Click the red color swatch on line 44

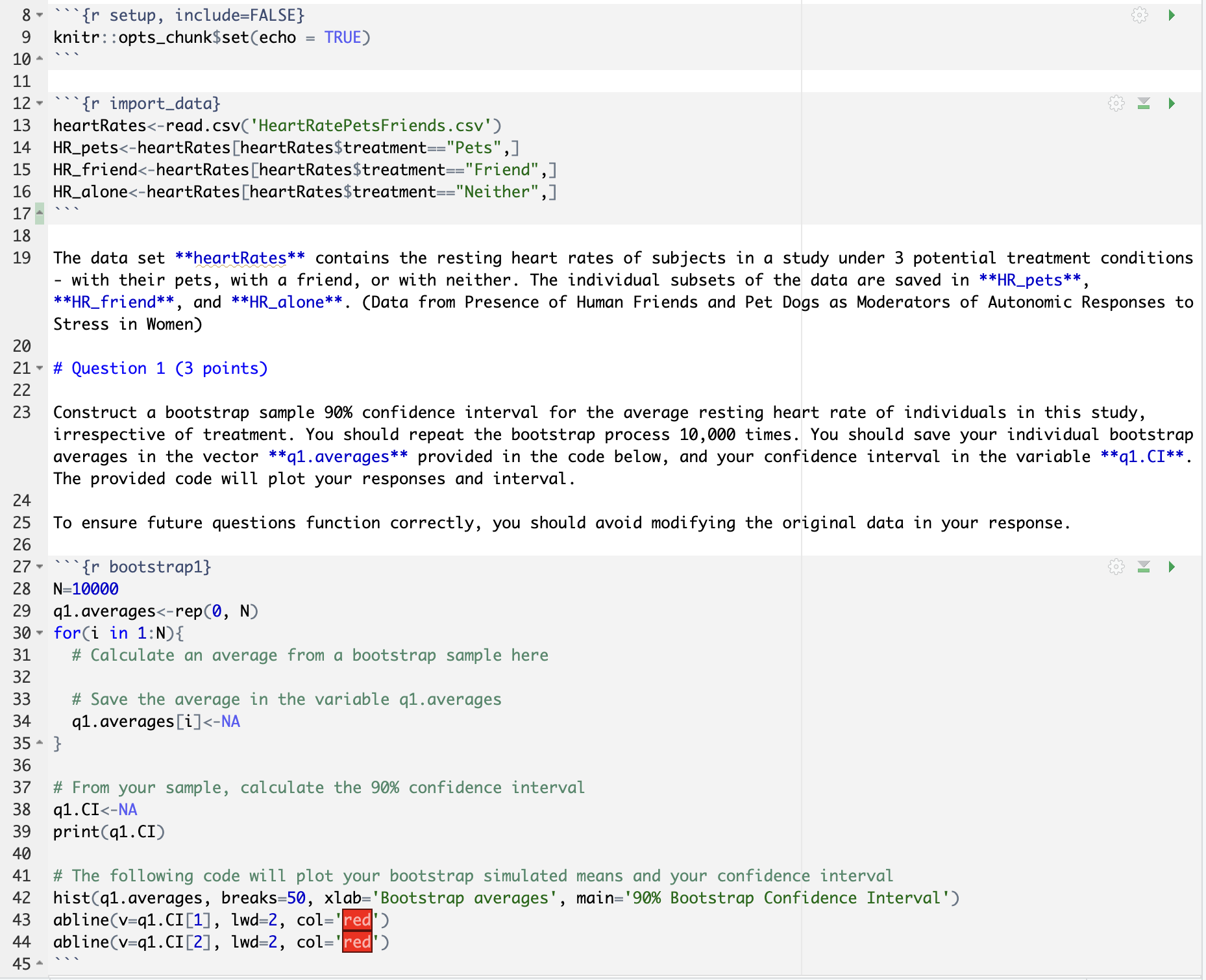click(356, 942)
